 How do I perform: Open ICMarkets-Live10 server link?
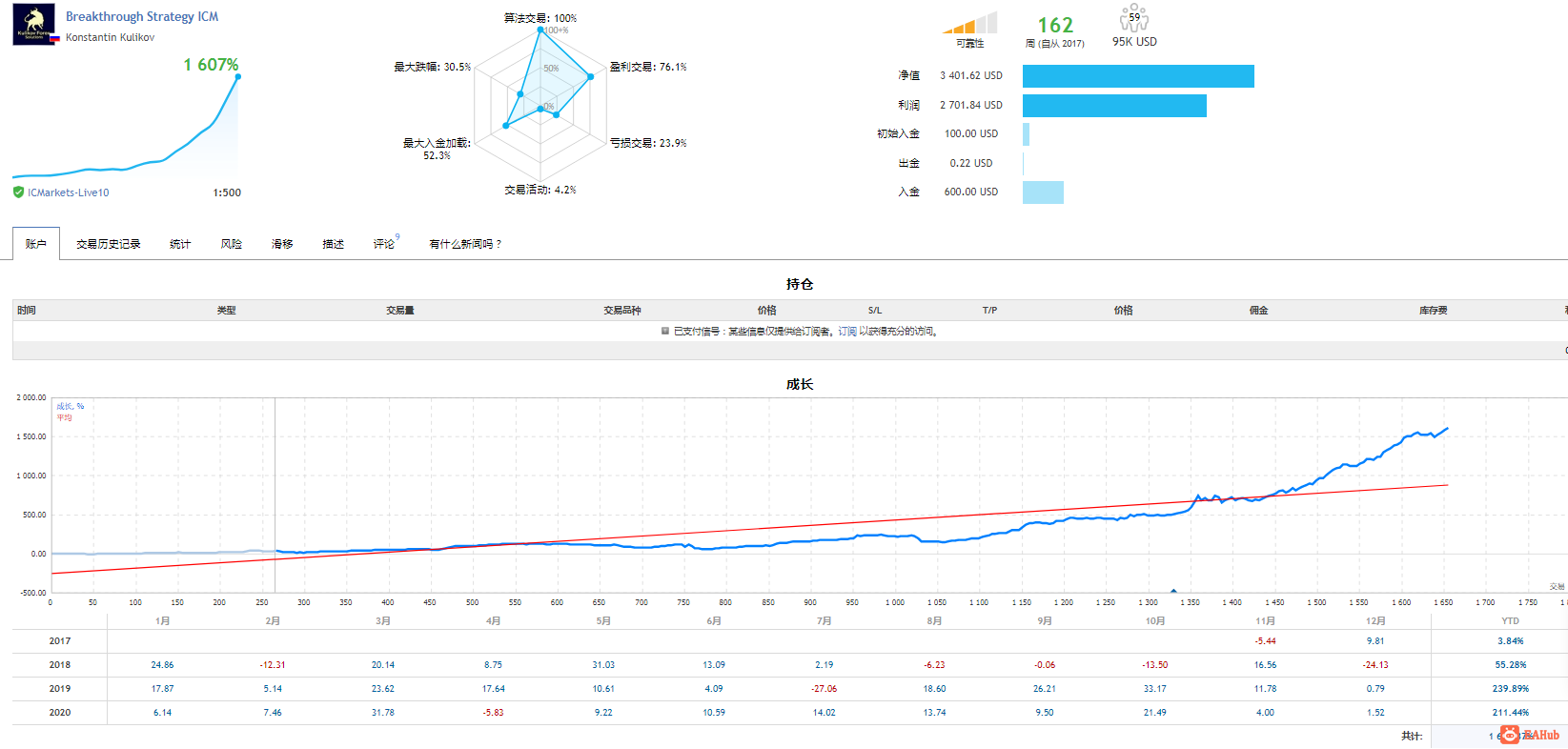point(69,192)
